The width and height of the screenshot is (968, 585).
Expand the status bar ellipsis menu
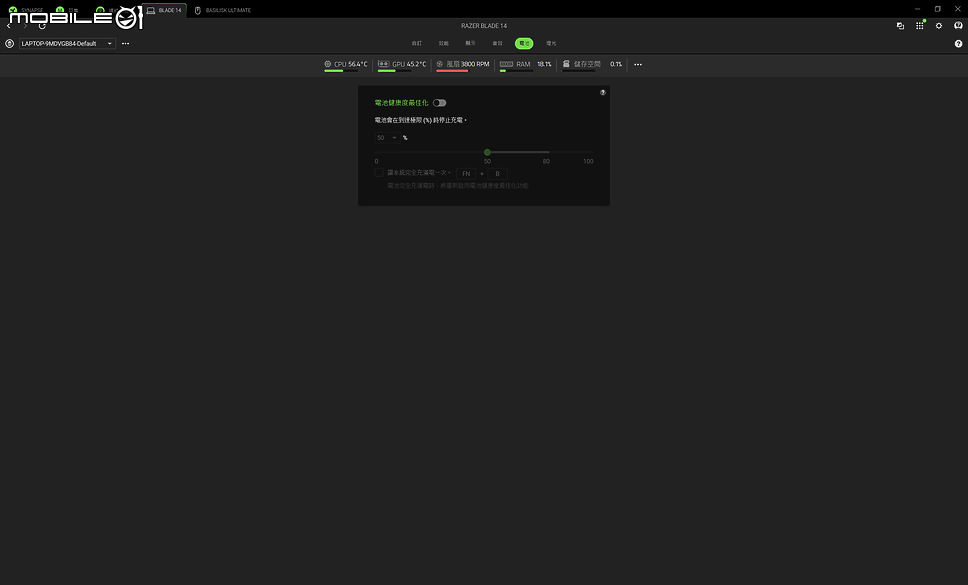[638, 64]
